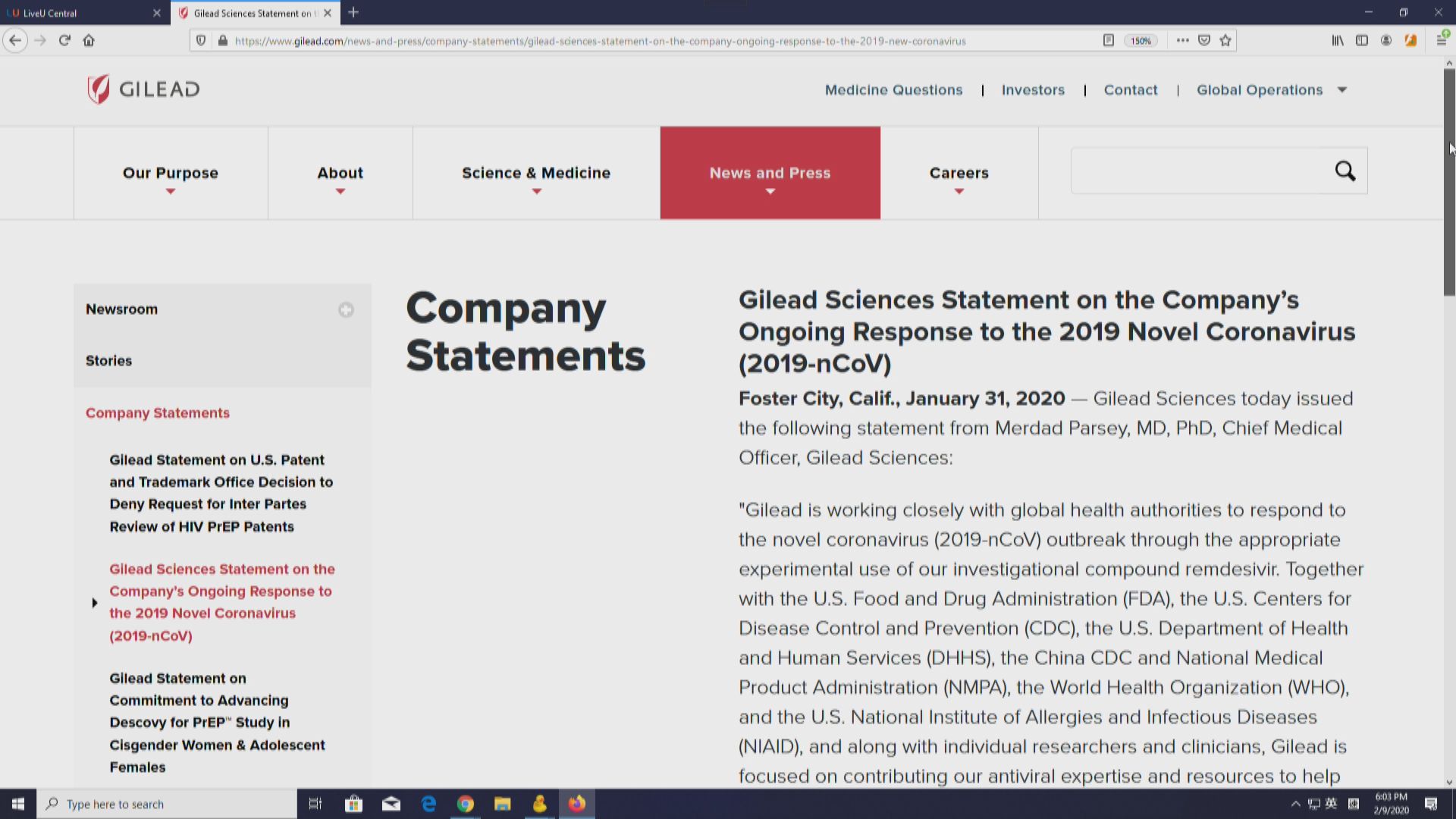Click the search magnifier icon on Gilead site

(1345, 171)
